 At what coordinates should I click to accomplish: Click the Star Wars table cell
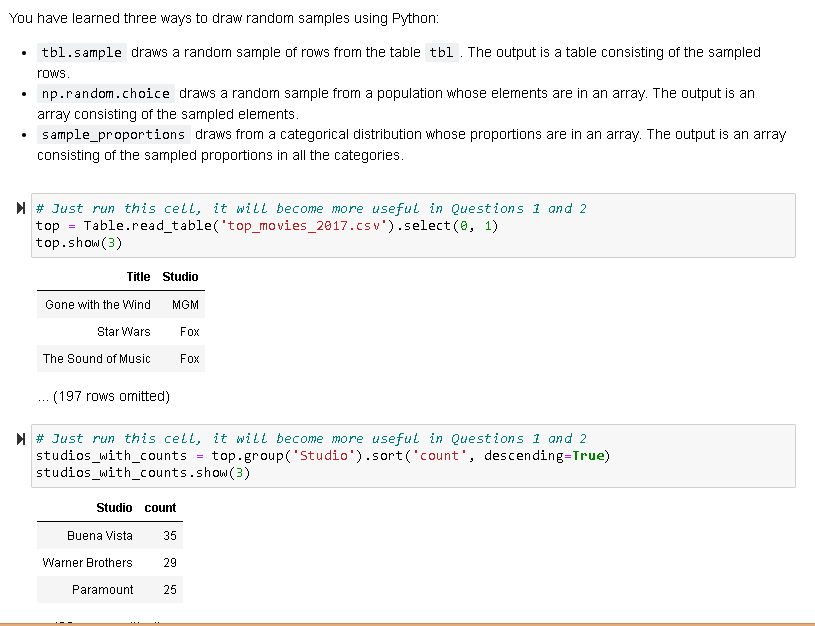(x=123, y=331)
